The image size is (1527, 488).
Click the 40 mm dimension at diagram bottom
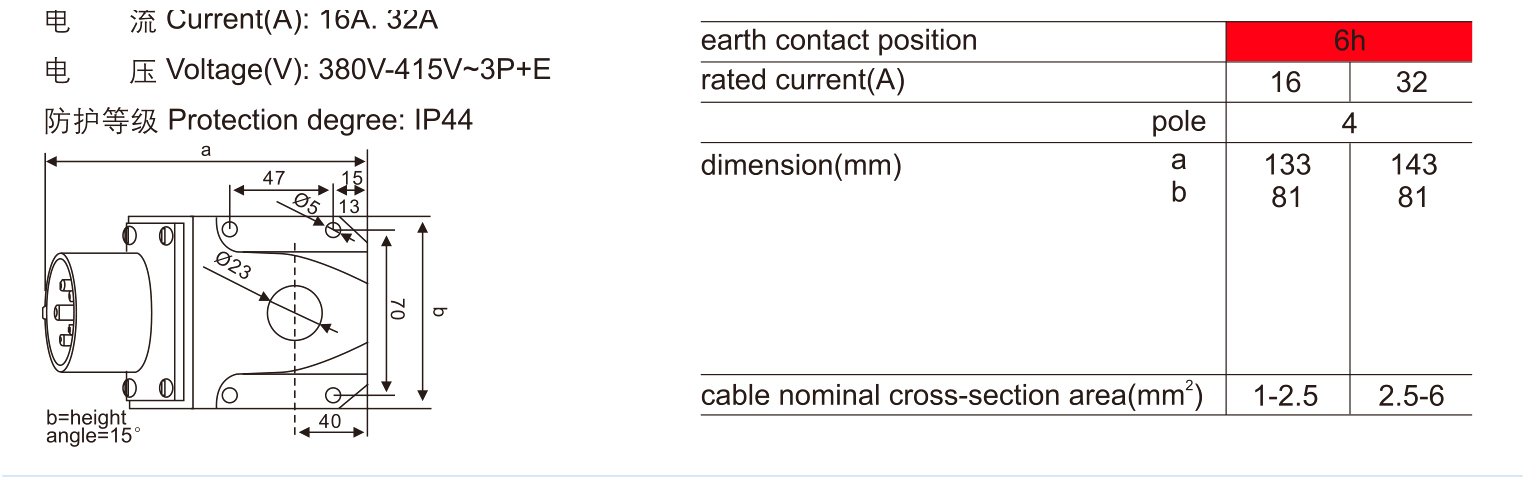[330, 422]
